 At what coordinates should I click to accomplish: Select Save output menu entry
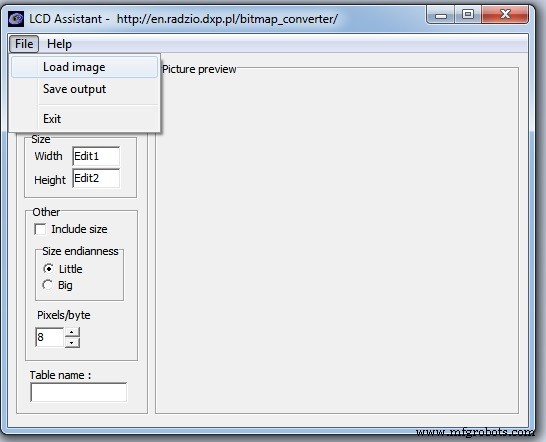(85, 89)
